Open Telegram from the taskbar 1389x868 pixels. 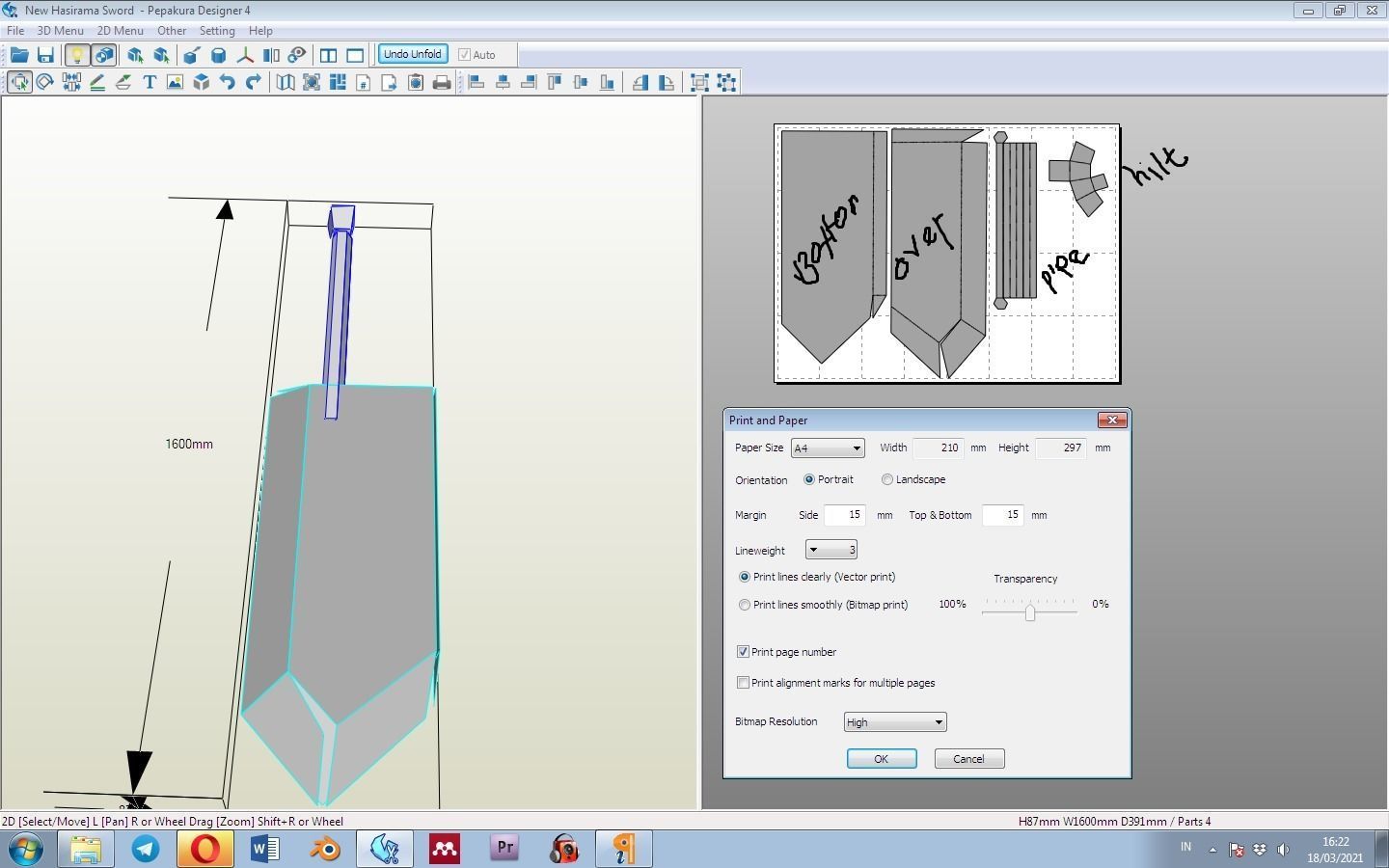point(146,850)
